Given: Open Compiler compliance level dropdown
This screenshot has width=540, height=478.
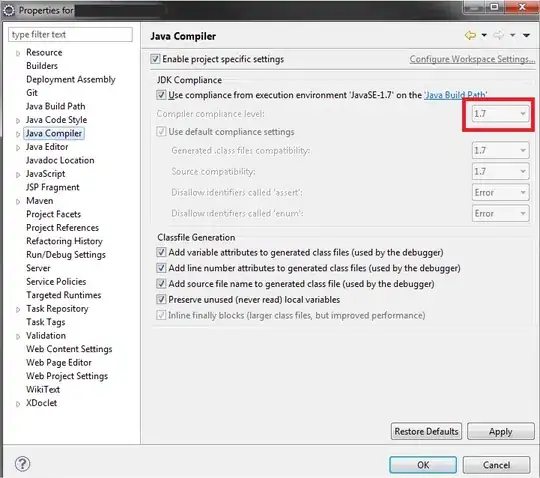Looking at the screenshot, I should pos(500,114).
